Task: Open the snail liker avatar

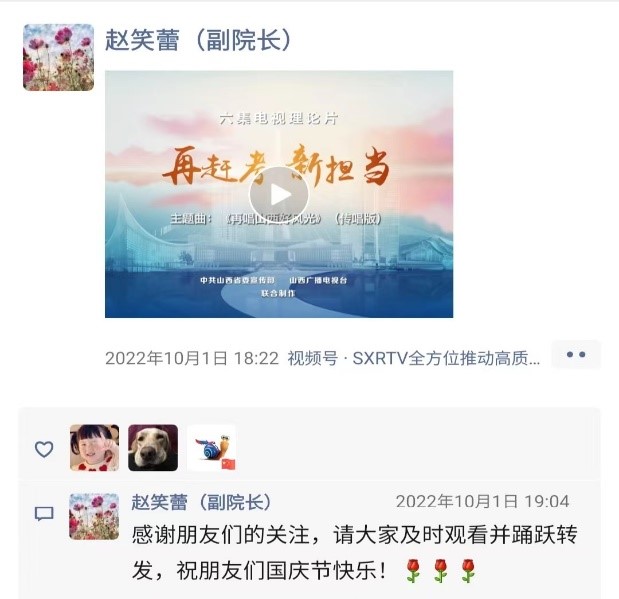Action: pos(212,448)
